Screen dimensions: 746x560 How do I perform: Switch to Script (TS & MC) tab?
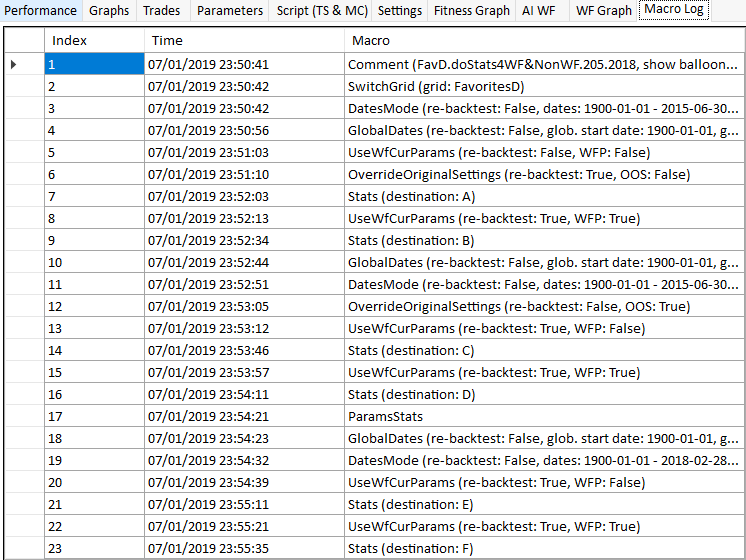click(x=321, y=11)
